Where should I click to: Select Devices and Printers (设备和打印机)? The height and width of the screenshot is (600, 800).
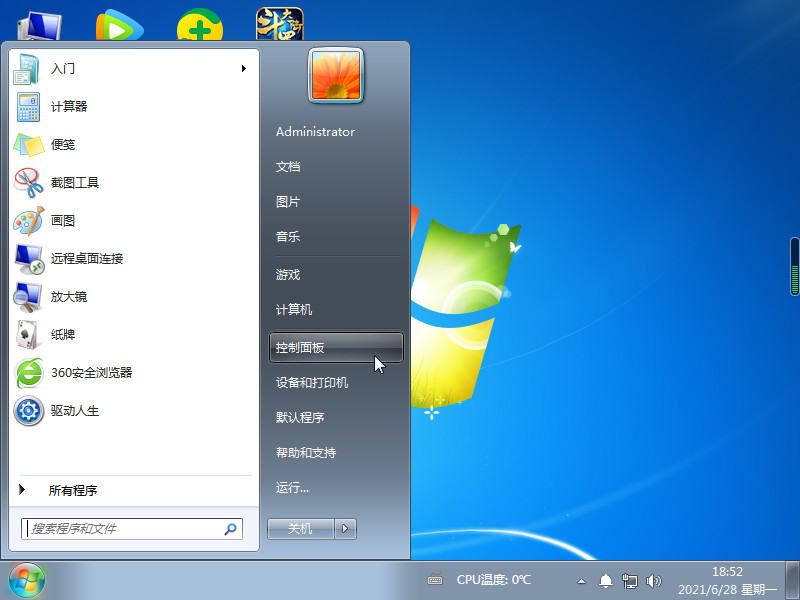(x=312, y=382)
